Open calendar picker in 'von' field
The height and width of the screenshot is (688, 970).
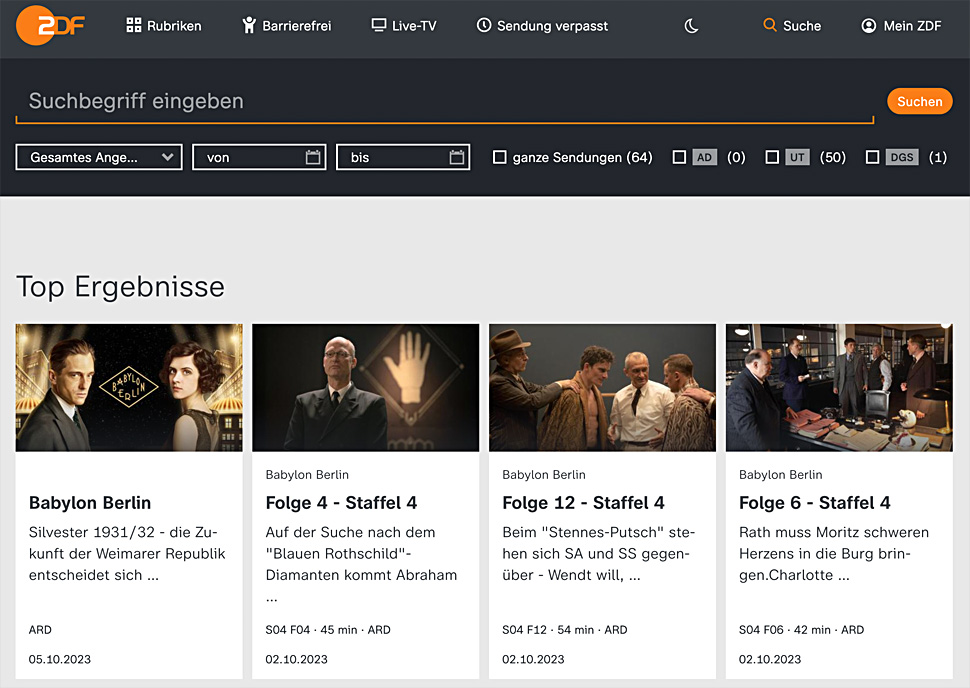313,157
